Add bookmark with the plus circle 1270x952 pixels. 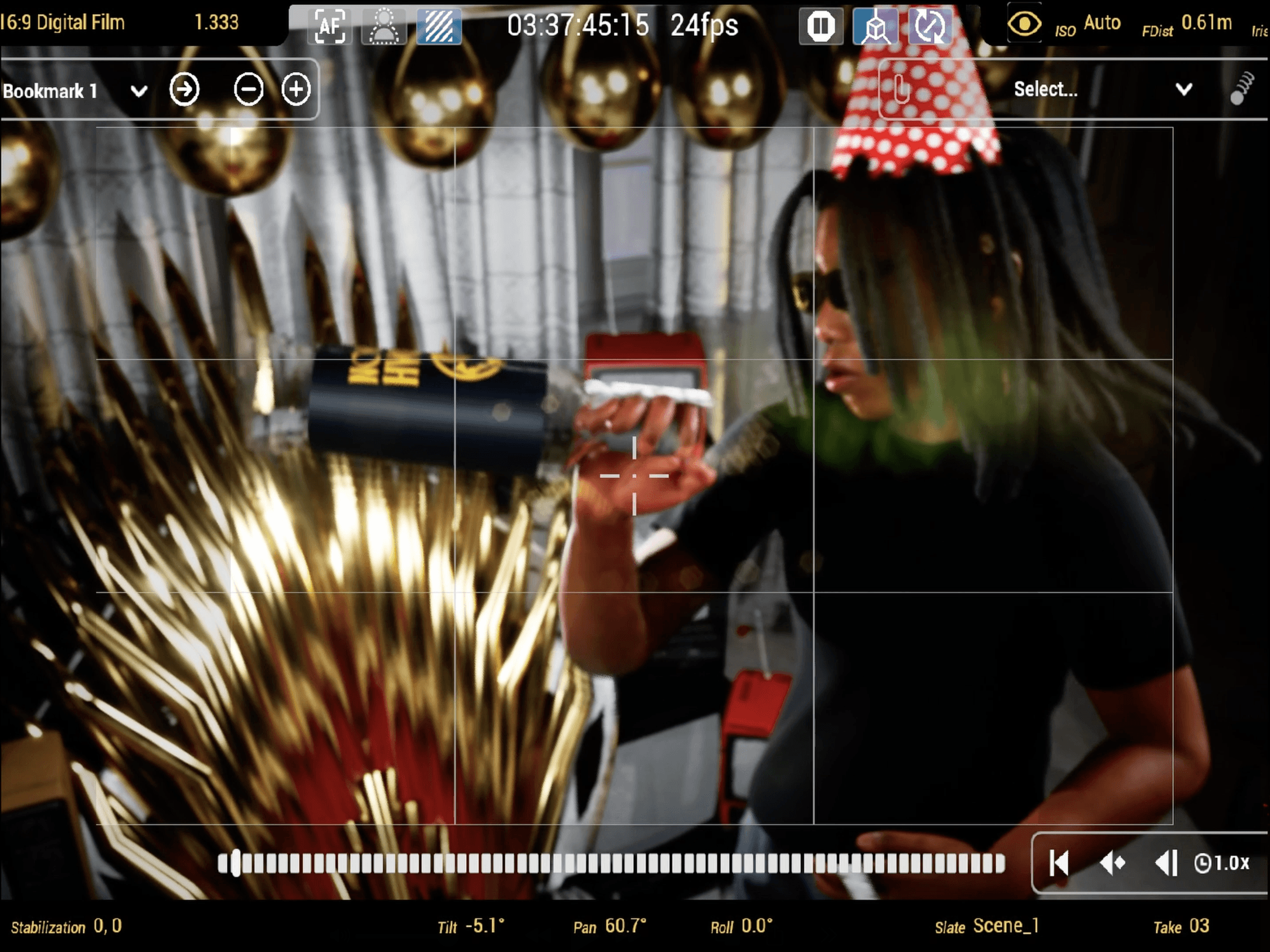pos(296,90)
